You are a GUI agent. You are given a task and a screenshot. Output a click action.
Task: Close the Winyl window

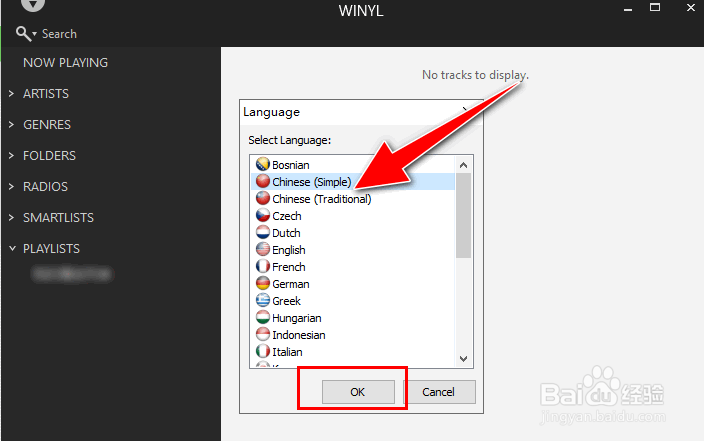click(691, 8)
